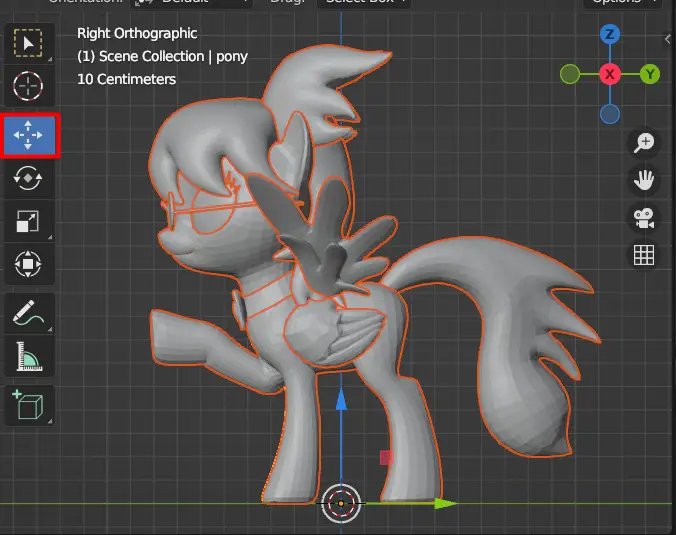This screenshot has height=535, width=676.
Task: Toggle the camera view button
Action: pyautogui.click(x=644, y=218)
